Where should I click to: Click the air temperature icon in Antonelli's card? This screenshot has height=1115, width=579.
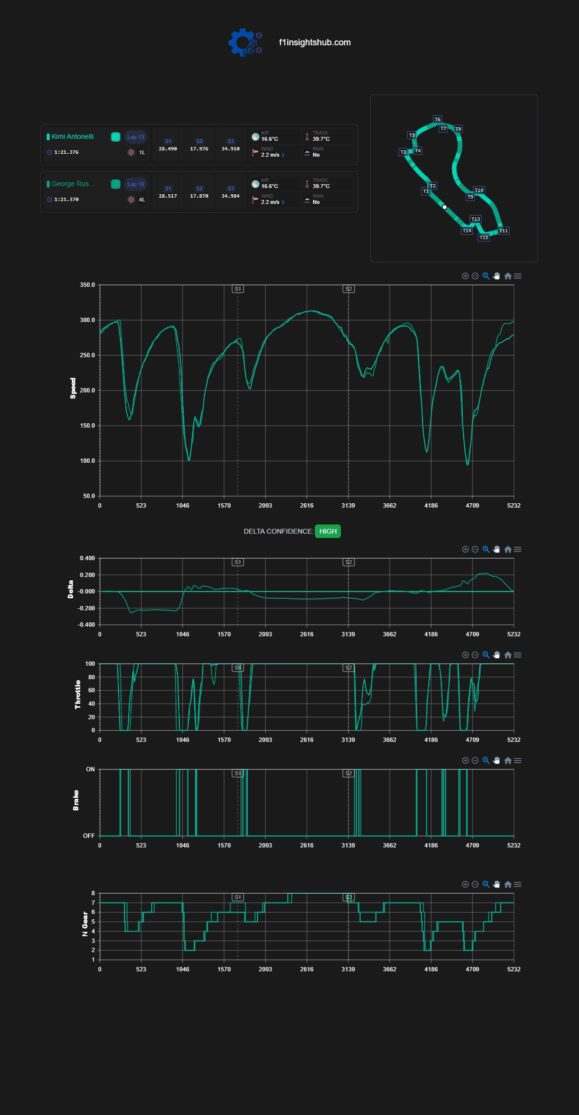(x=255, y=137)
